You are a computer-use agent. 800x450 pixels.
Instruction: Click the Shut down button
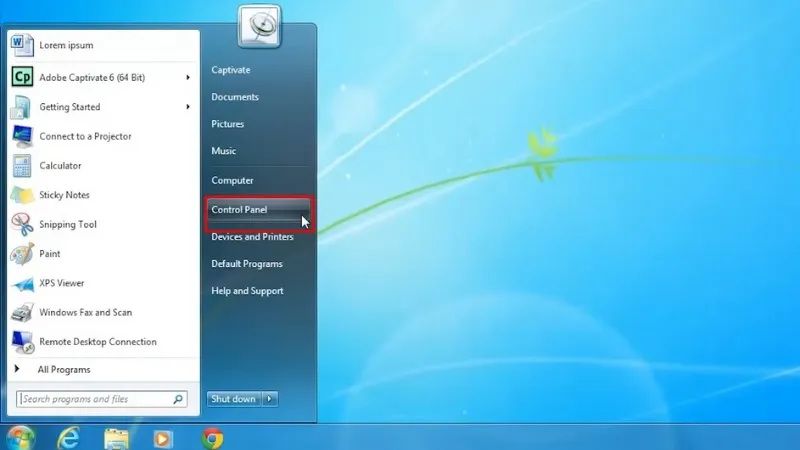pos(234,399)
